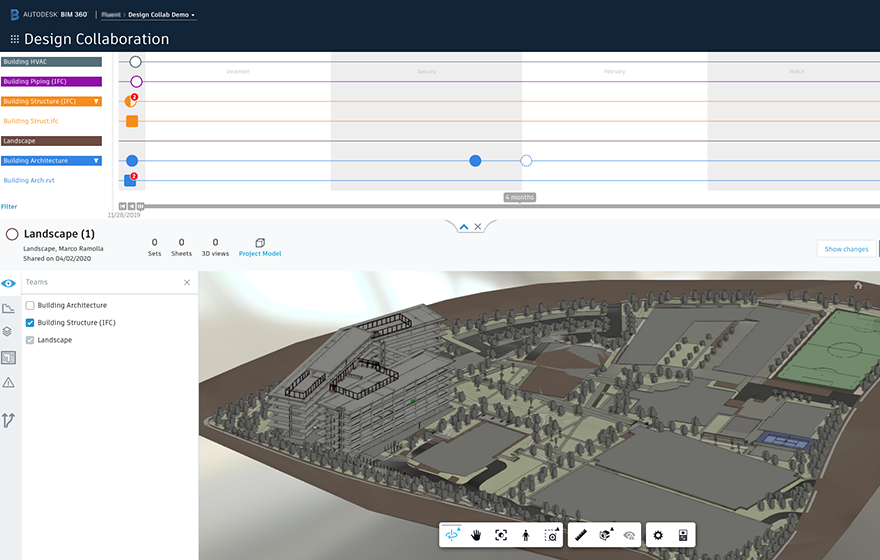
Task: Click the orange square Building Struct marker
Action: tap(132, 121)
